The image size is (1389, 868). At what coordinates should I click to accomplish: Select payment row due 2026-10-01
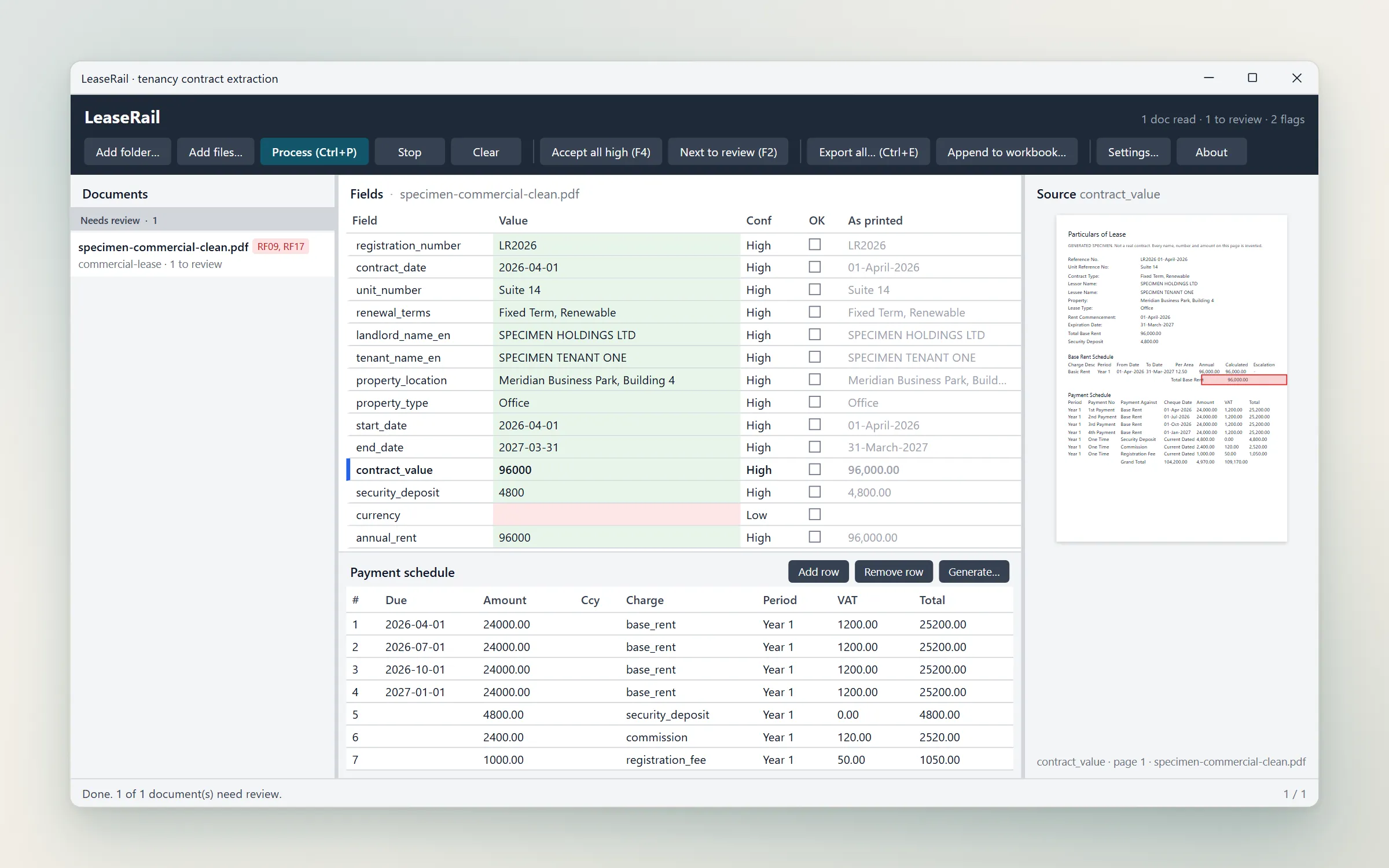click(679, 669)
